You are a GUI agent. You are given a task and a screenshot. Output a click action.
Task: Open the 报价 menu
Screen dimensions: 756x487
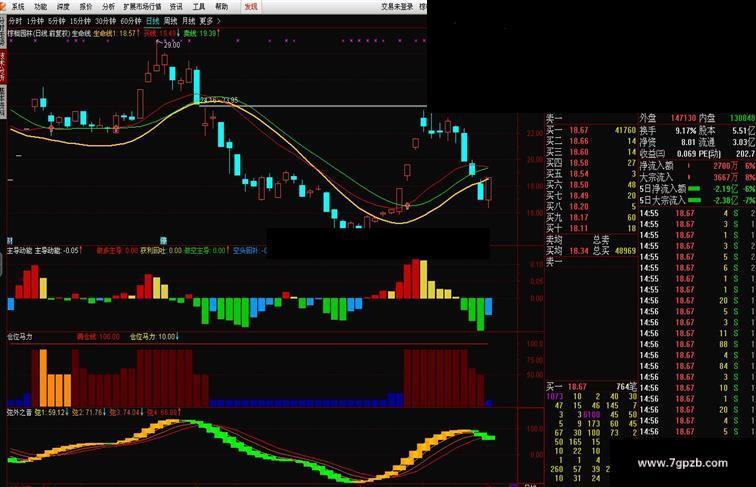[86, 7]
